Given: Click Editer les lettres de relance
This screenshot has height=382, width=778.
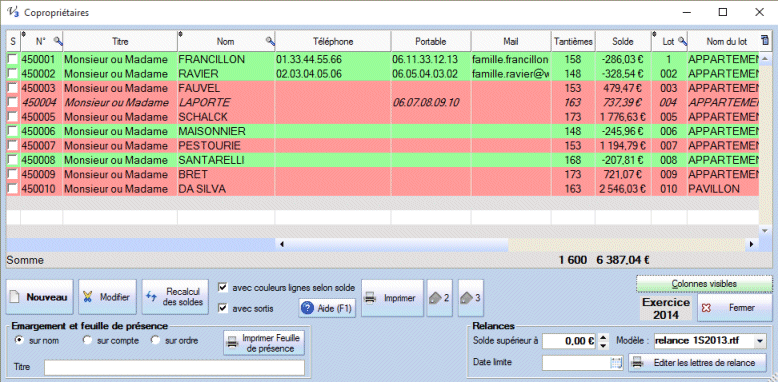Looking at the screenshot, I should [x=697, y=363].
